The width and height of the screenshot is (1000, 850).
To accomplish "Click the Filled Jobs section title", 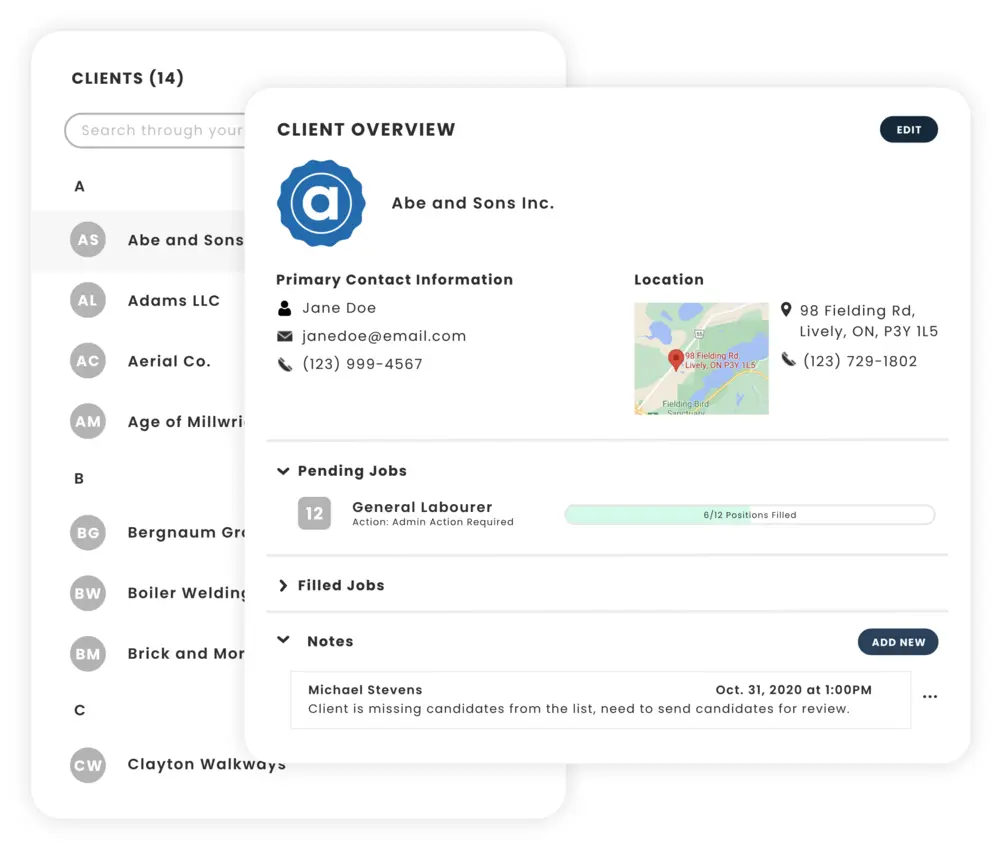I will click(x=341, y=585).
